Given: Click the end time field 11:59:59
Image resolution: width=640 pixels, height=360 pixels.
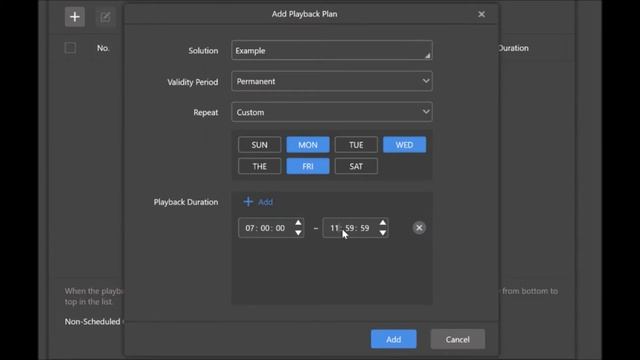Looking at the screenshot, I should coord(355,228).
